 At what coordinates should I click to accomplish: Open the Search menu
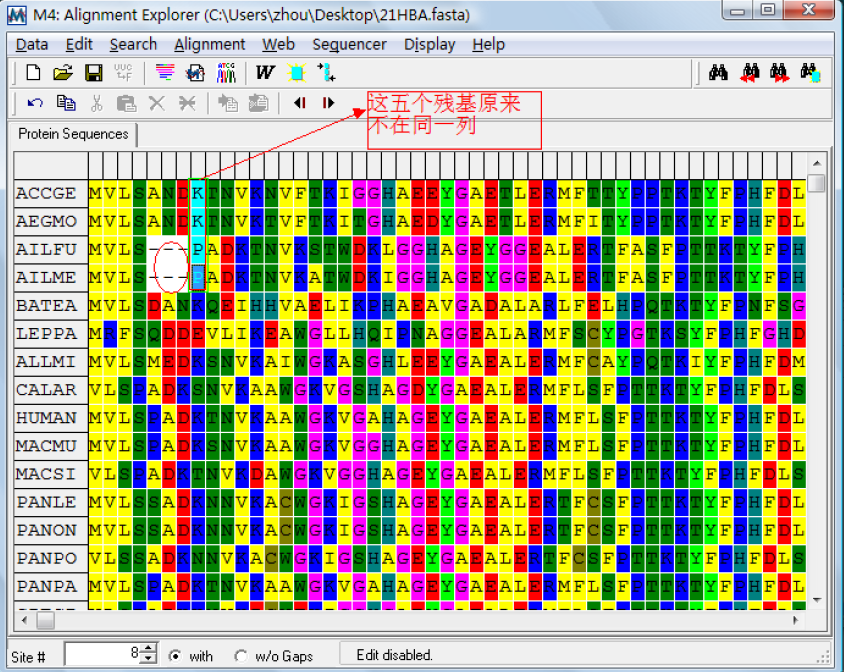point(133,44)
